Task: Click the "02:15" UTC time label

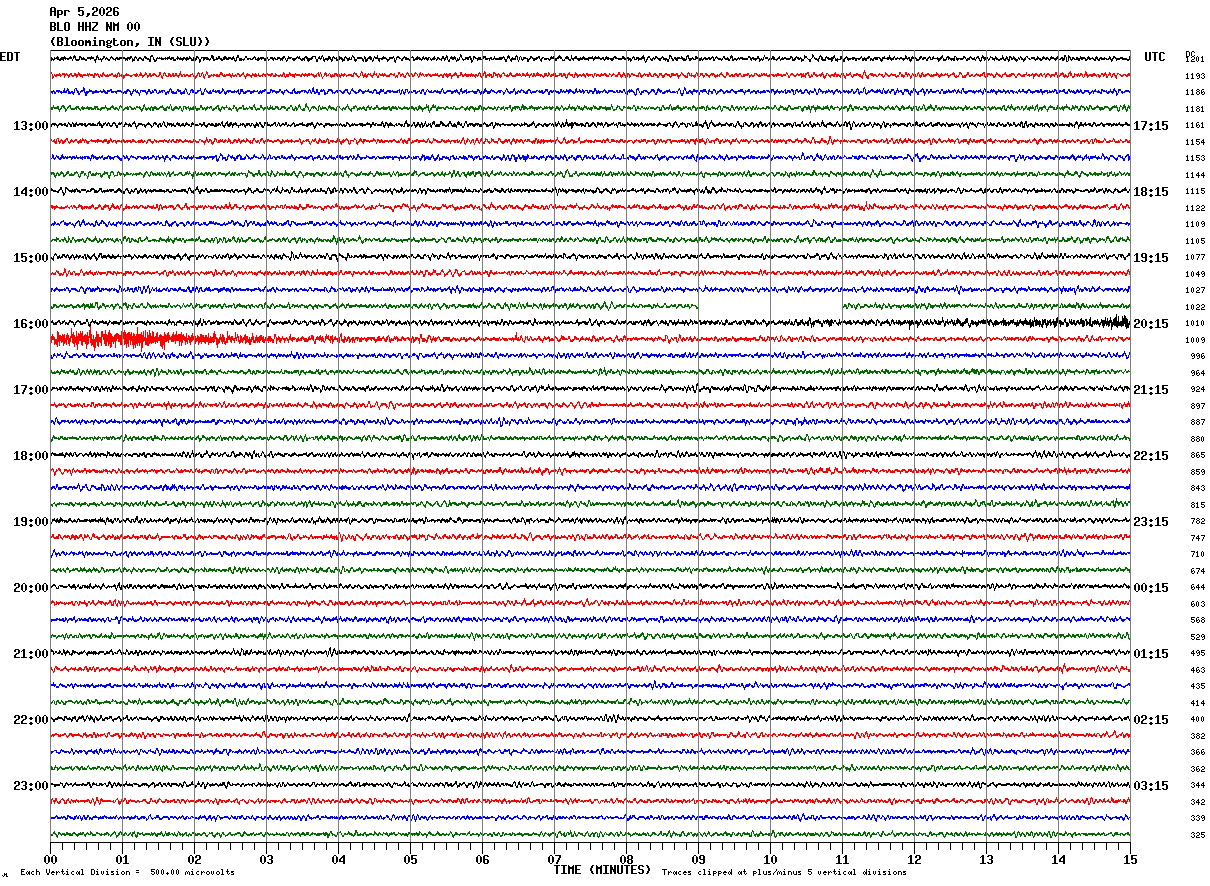Action: tap(1151, 720)
